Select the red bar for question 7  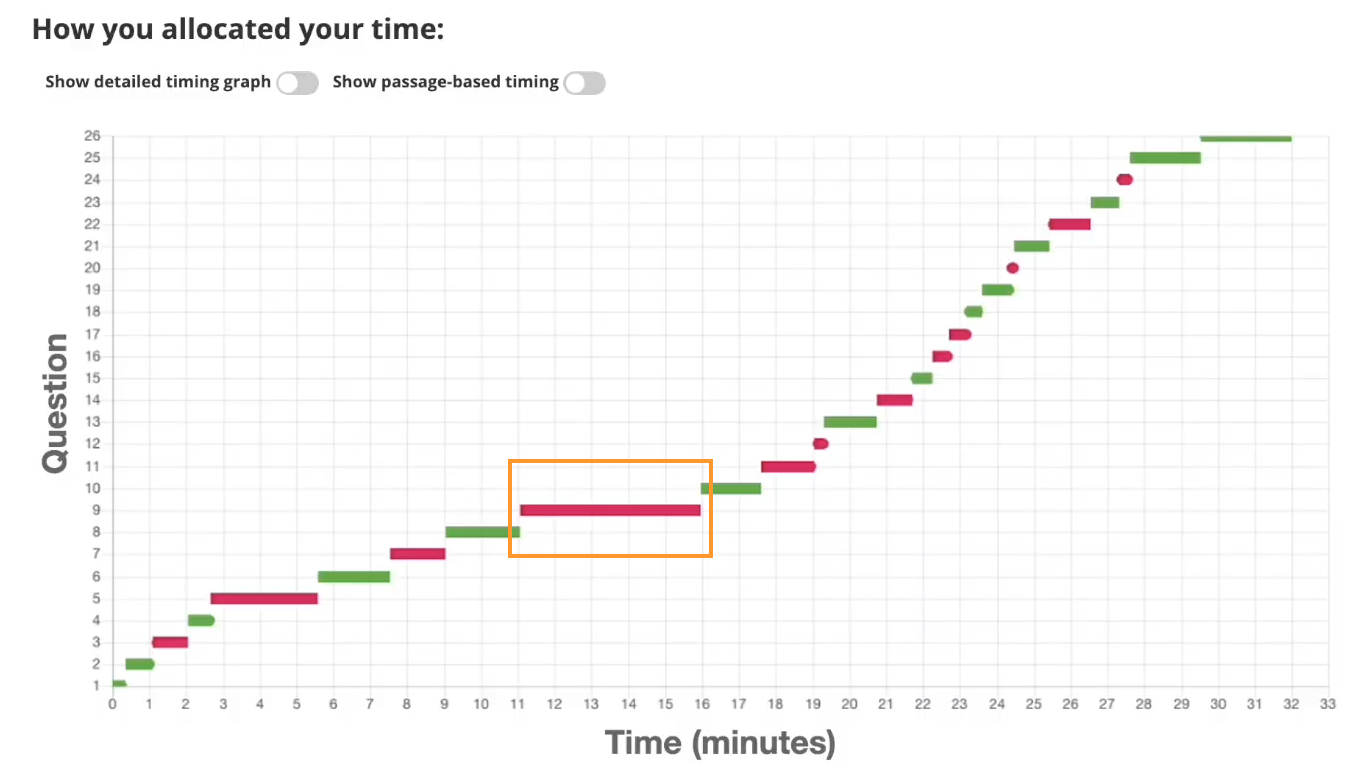click(x=418, y=554)
